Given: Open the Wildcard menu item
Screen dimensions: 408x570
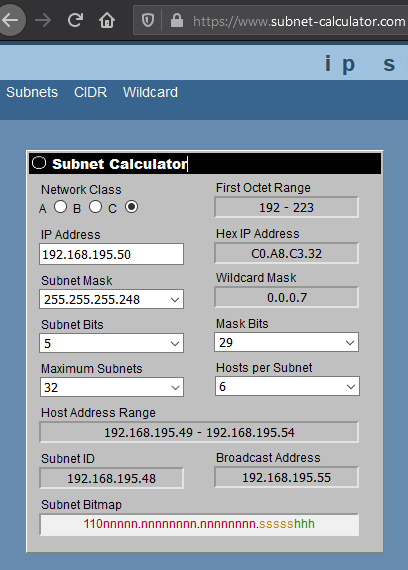Looking at the screenshot, I should 151,92.
